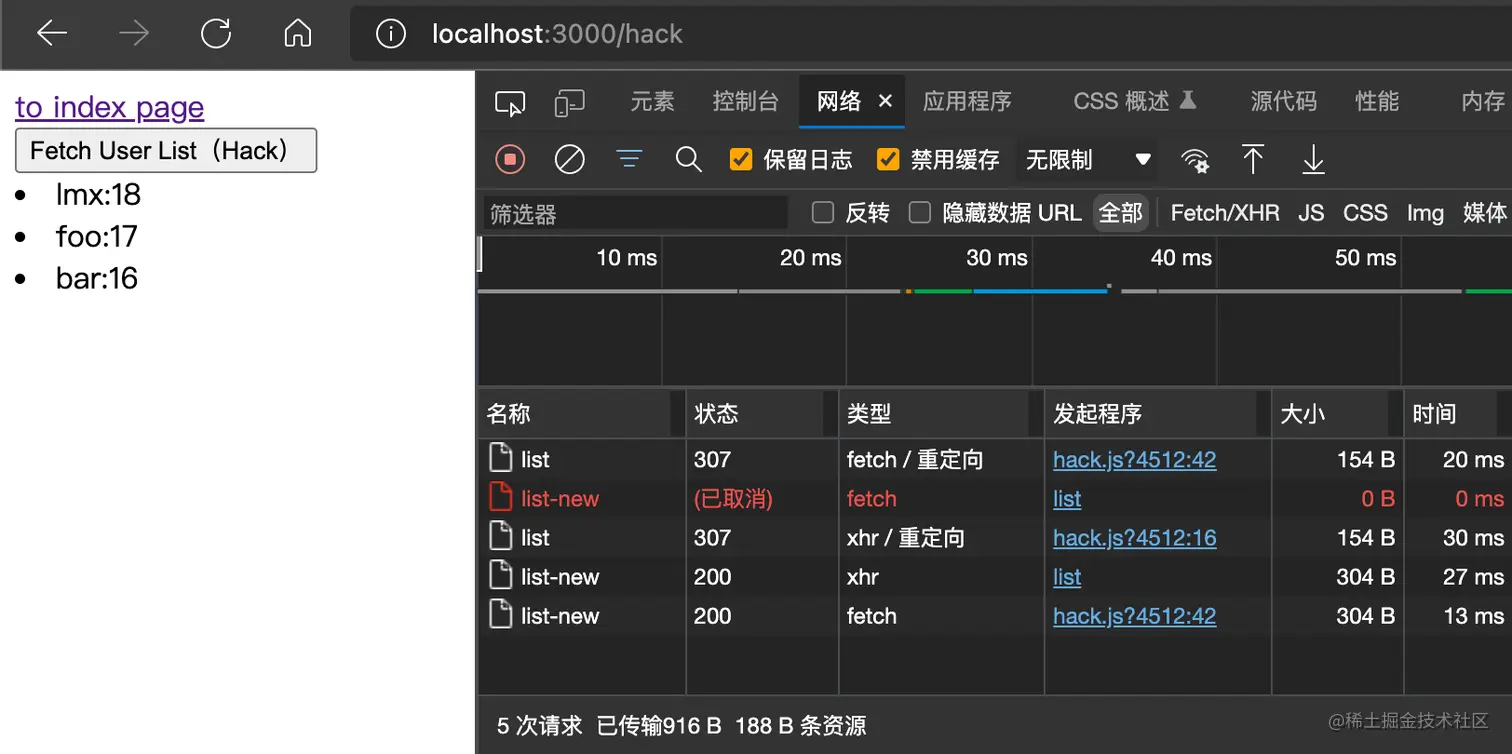Open the 控制台 tab
Screen dimensions: 1512x754
tap(746, 101)
